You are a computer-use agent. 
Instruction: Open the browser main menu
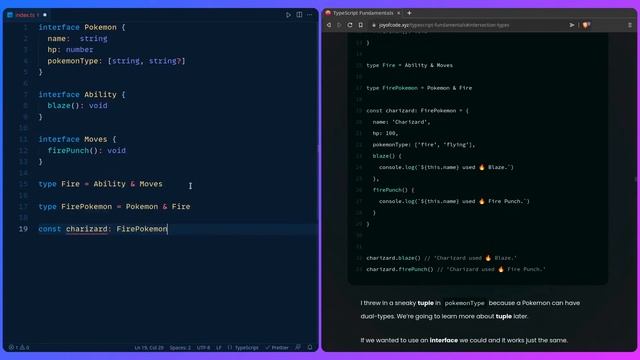(630, 25)
